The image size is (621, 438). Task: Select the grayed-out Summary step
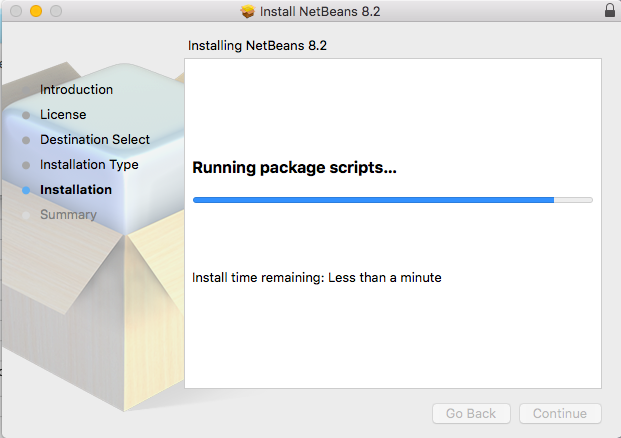[68, 215]
